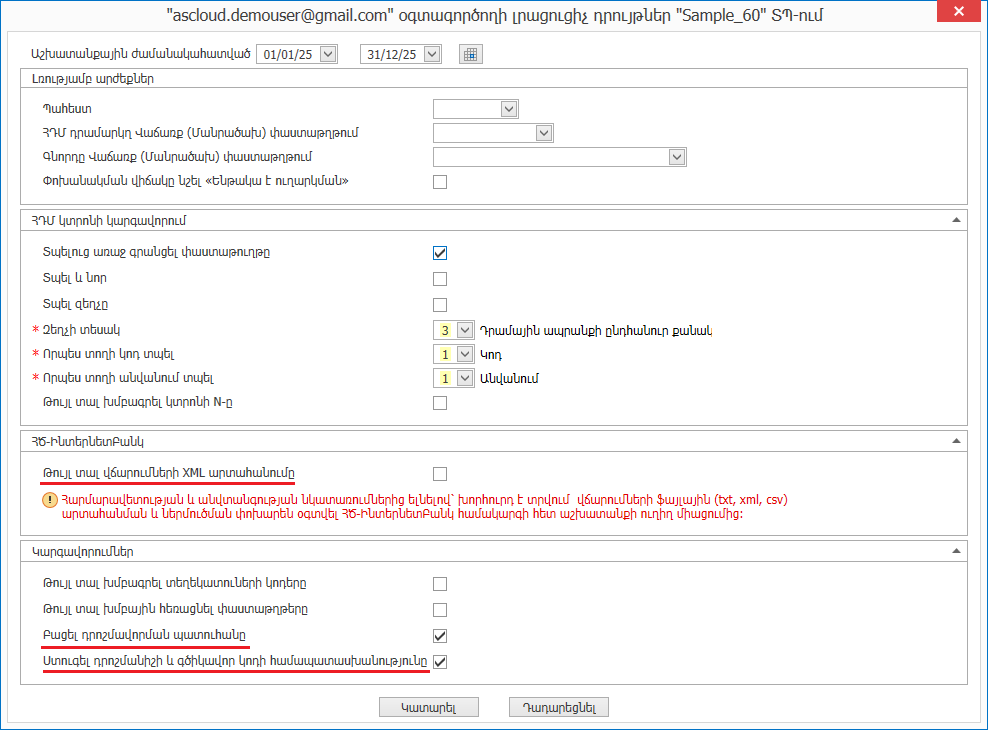The width and height of the screenshot is (988, 730).
Task: Open the Զեղչի տեսակ dropdown
Action: coord(464,330)
